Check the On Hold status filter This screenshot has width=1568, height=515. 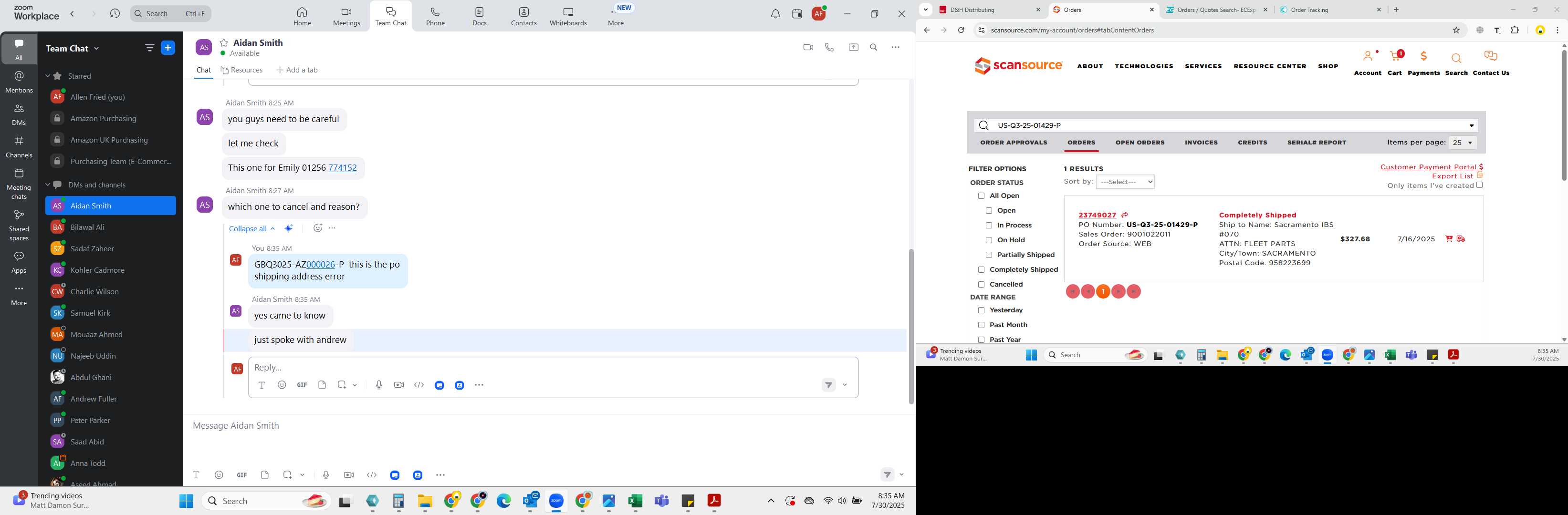(x=989, y=240)
